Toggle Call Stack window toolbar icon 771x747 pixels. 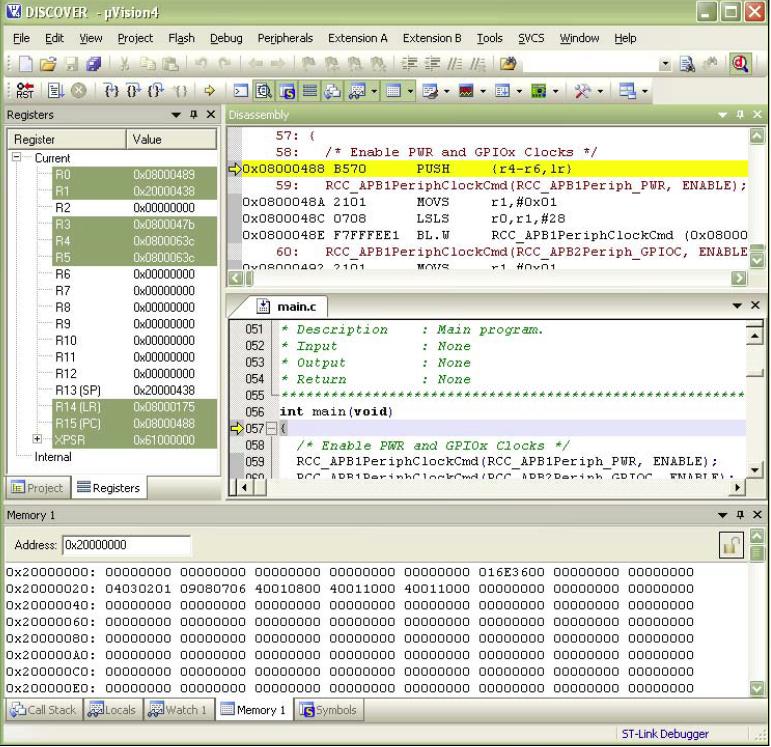point(333,91)
